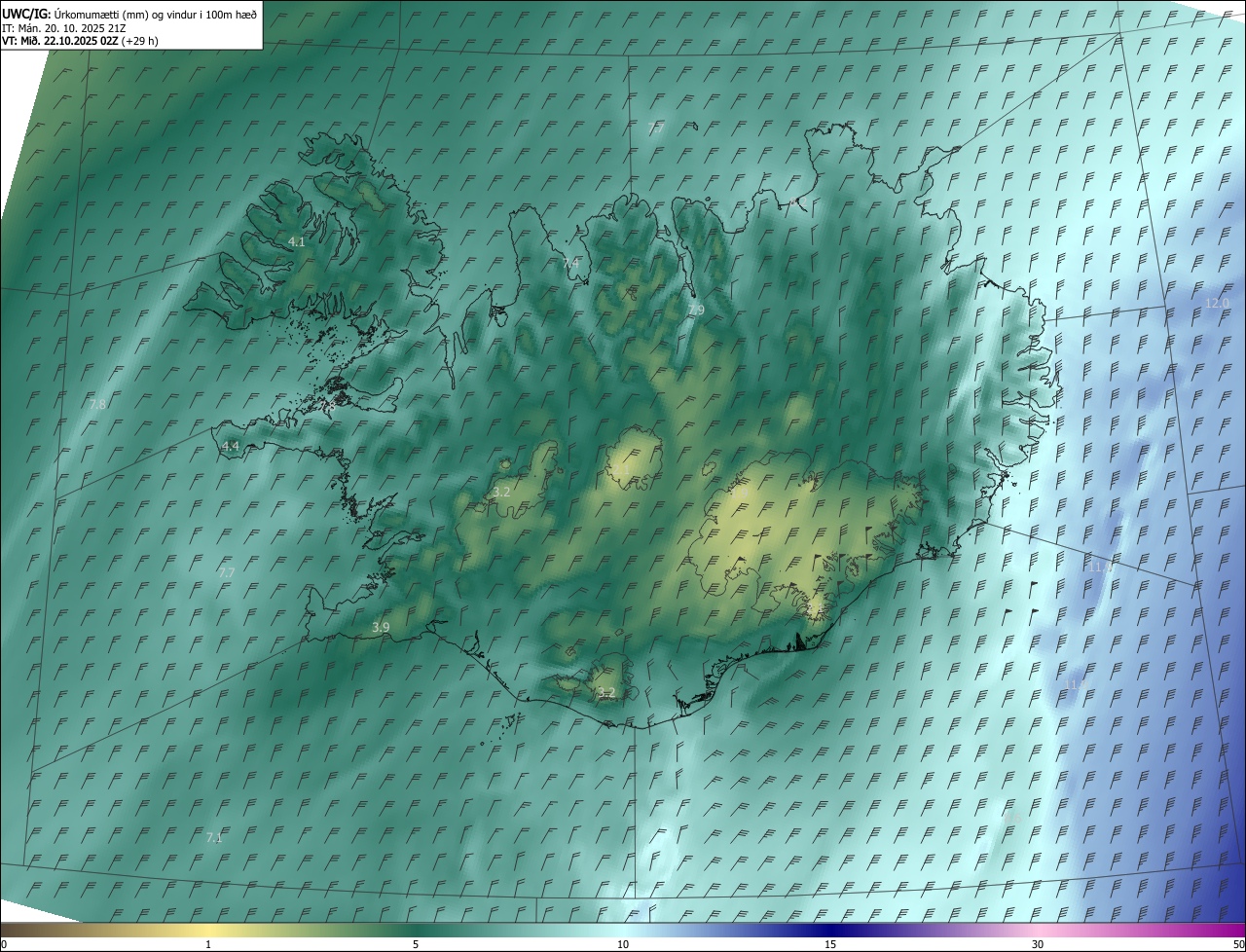Click the dark navy part of the color bar
The height and width of the screenshot is (952, 1246).
pos(830,930)
